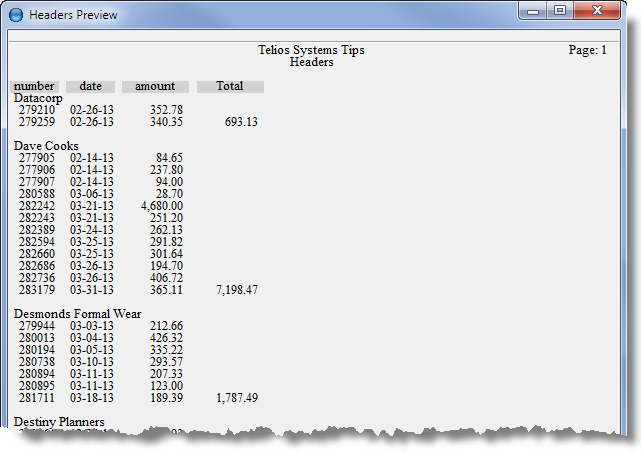Screen dimensions: 641x452
Task: Click the 'Telios Systems Tips' report title
Action: point(311,50)
